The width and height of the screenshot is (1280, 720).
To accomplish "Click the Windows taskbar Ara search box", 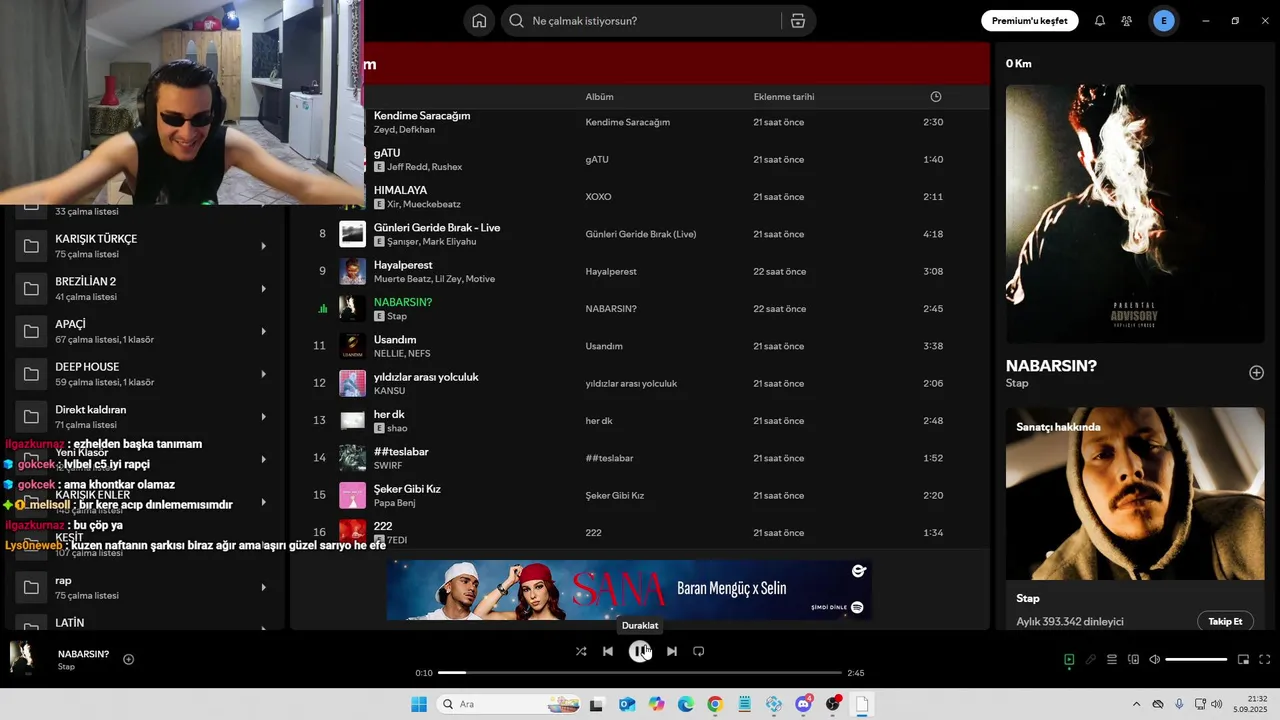I will click(x=507, y=704).
